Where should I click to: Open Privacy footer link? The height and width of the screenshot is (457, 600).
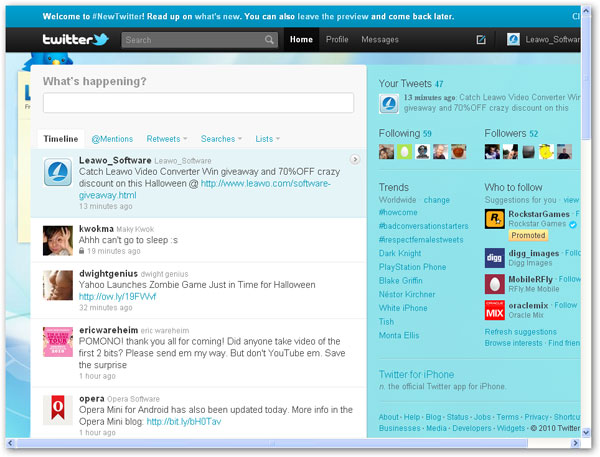(x=536, y=417)
